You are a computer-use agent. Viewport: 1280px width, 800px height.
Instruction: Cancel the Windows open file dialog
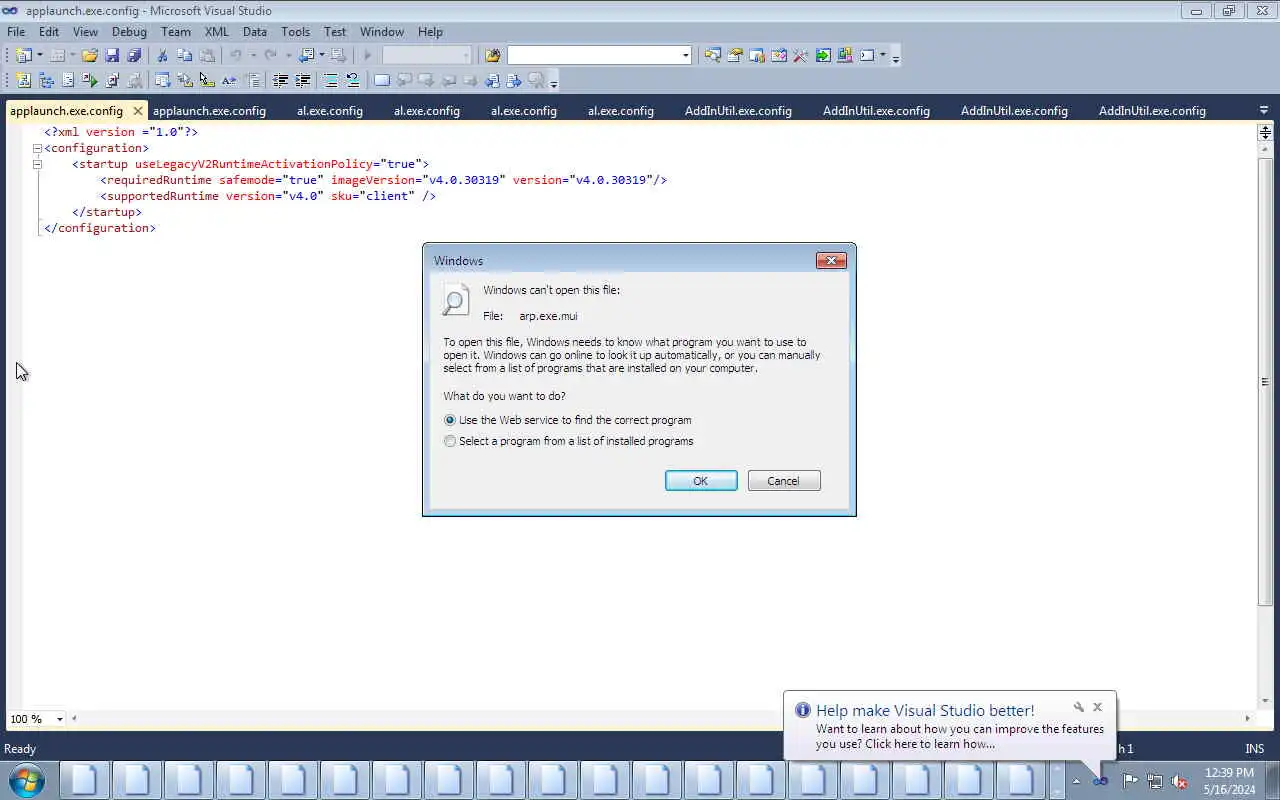coord(784,481)
